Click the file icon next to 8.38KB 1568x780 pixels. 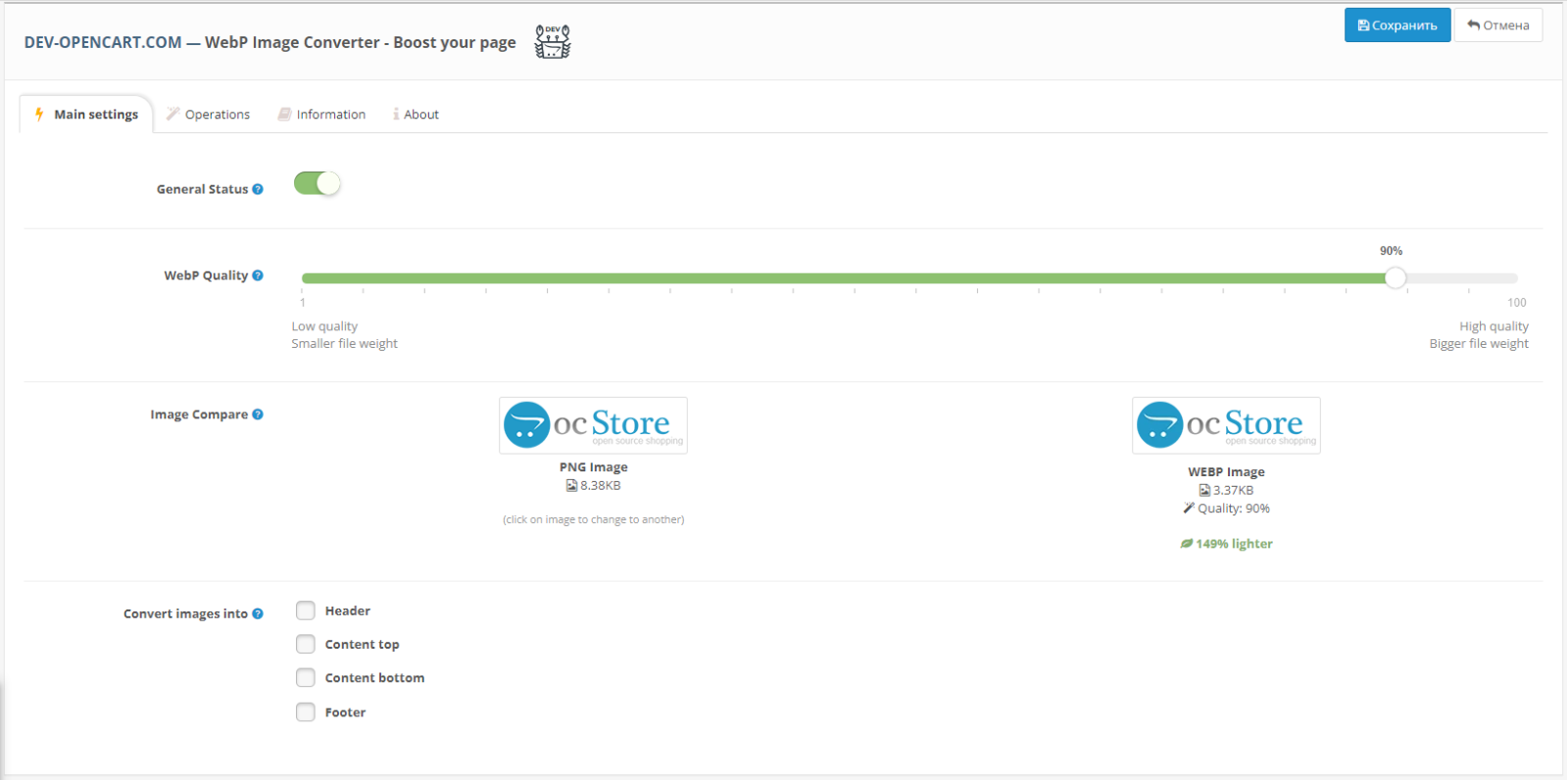click(571, 485)
